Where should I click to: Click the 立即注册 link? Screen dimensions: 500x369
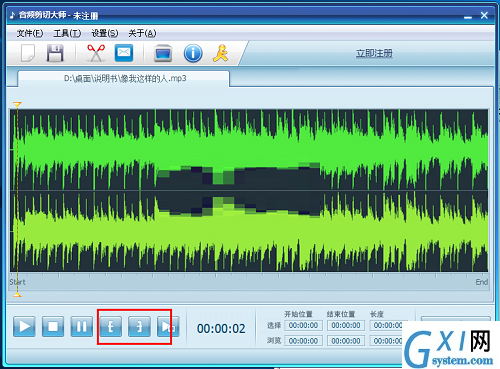[x=374, y=53]
